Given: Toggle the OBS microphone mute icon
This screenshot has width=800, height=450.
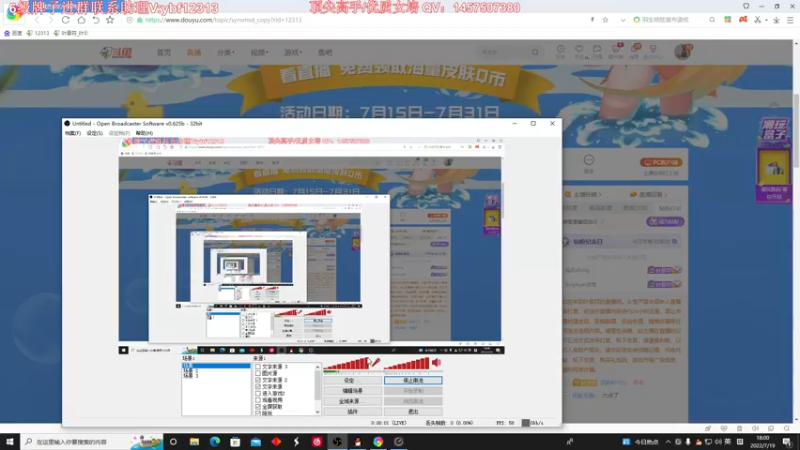Looking at the screenshot, I should pos(376,362).
